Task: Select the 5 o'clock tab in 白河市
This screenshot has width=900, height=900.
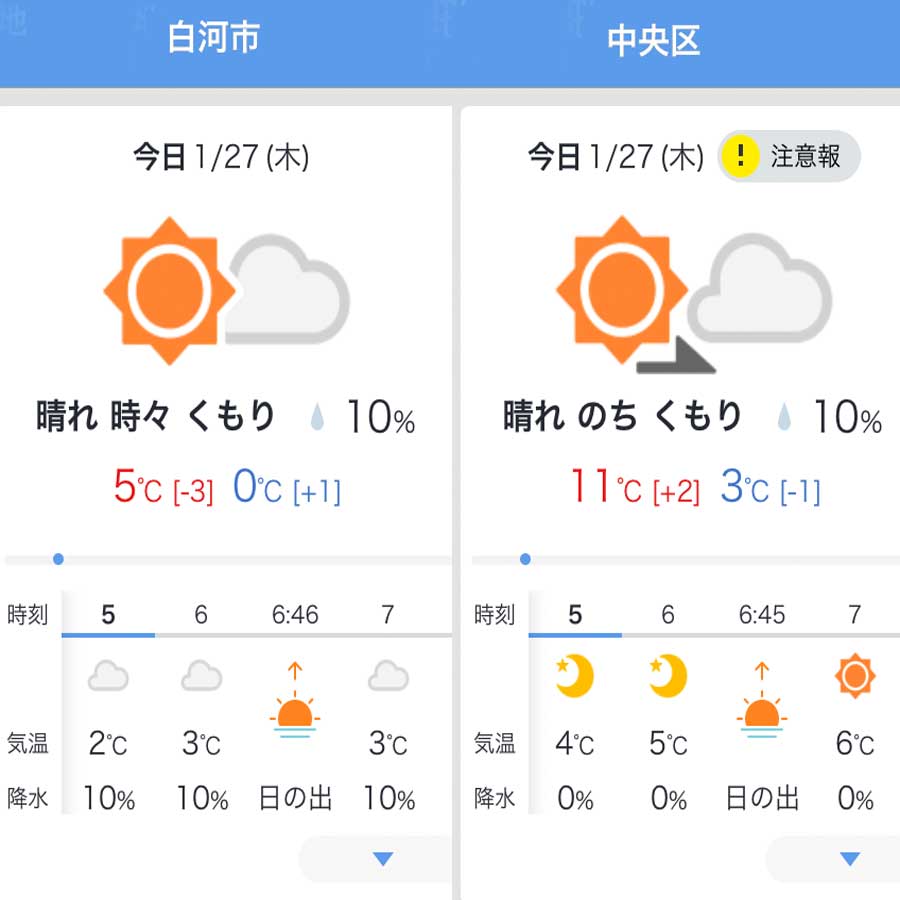Action: click(x=108, y=615)
